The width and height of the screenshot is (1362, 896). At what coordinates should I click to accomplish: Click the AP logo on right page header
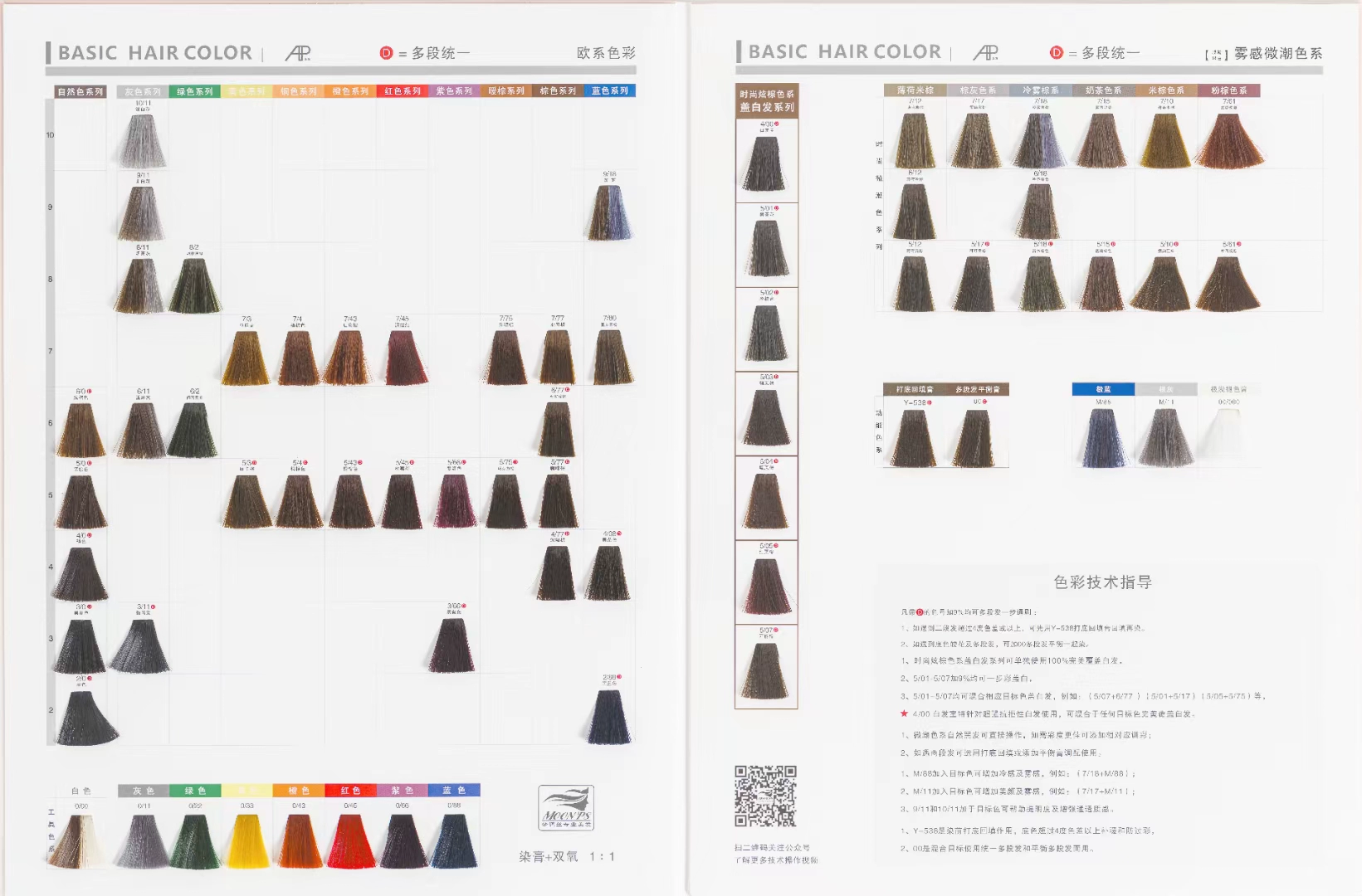(986, 53)
